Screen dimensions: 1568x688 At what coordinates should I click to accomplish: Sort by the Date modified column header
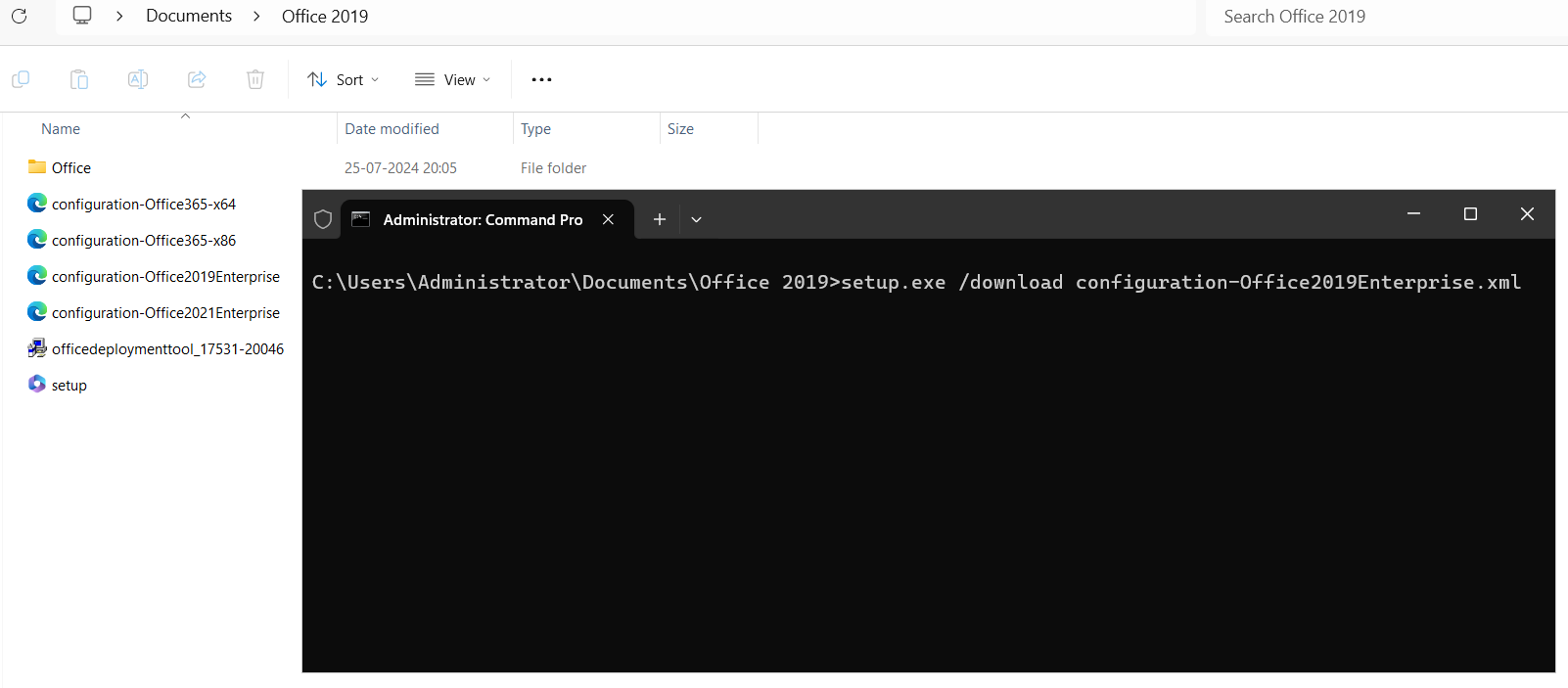coord(392,129)
